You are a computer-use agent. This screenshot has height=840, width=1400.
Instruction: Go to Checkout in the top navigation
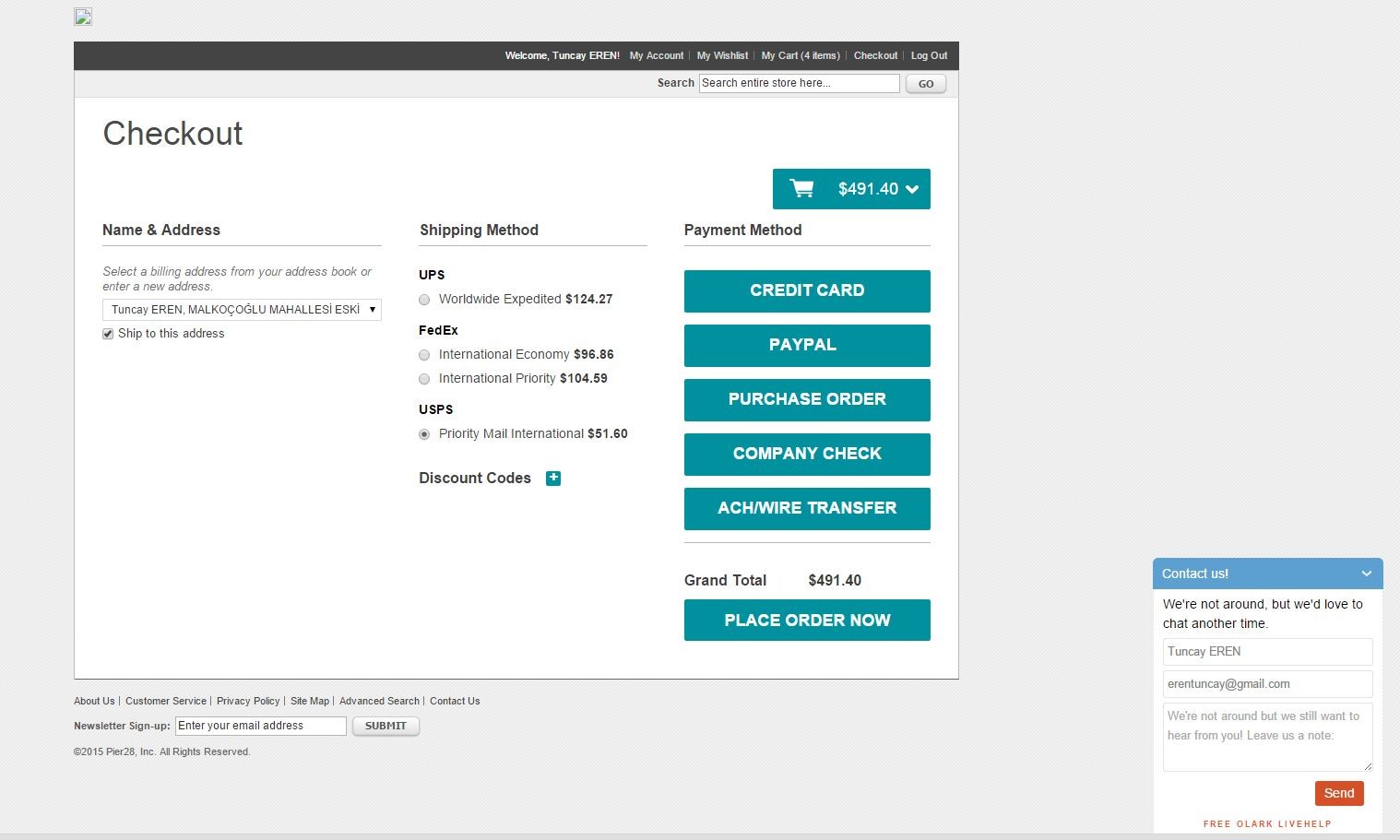click(x=875, y=55)
